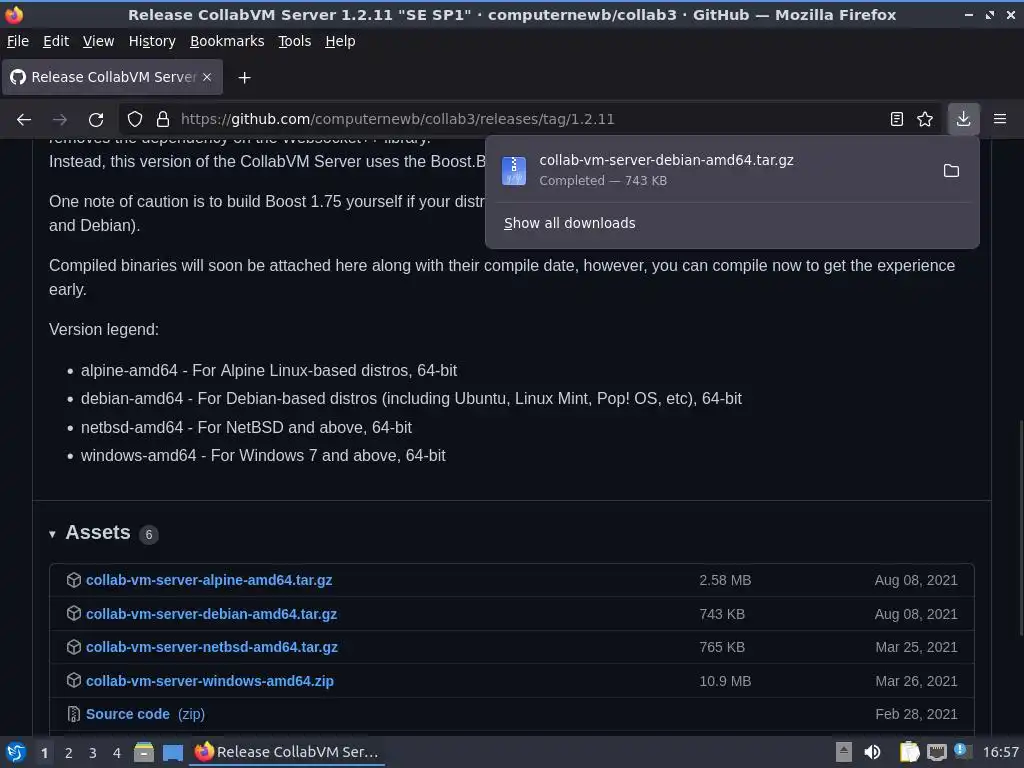The height and width of the screenshot is (768, 1024).
Task: Click the show desktop taskbar icon
Action: coord(172,752)
